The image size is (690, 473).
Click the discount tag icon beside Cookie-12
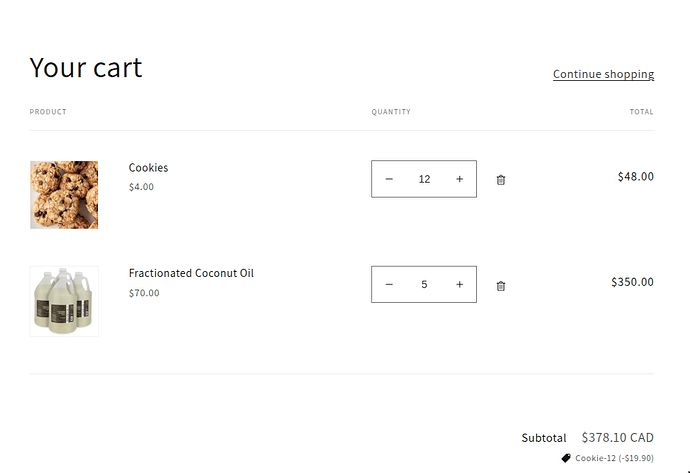(566, 458)
